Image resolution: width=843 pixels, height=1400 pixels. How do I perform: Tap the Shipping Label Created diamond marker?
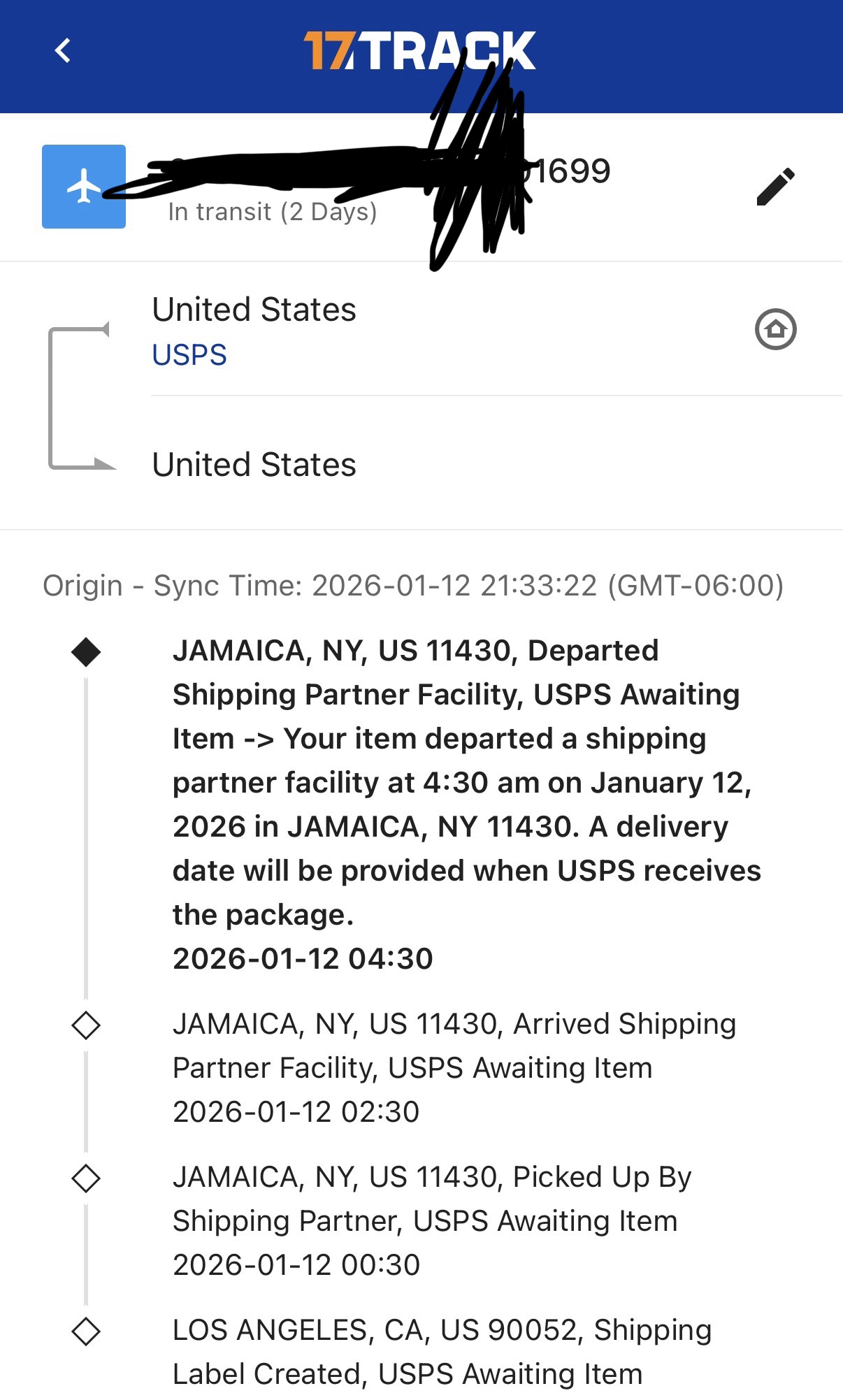[x=86, y=1332]
